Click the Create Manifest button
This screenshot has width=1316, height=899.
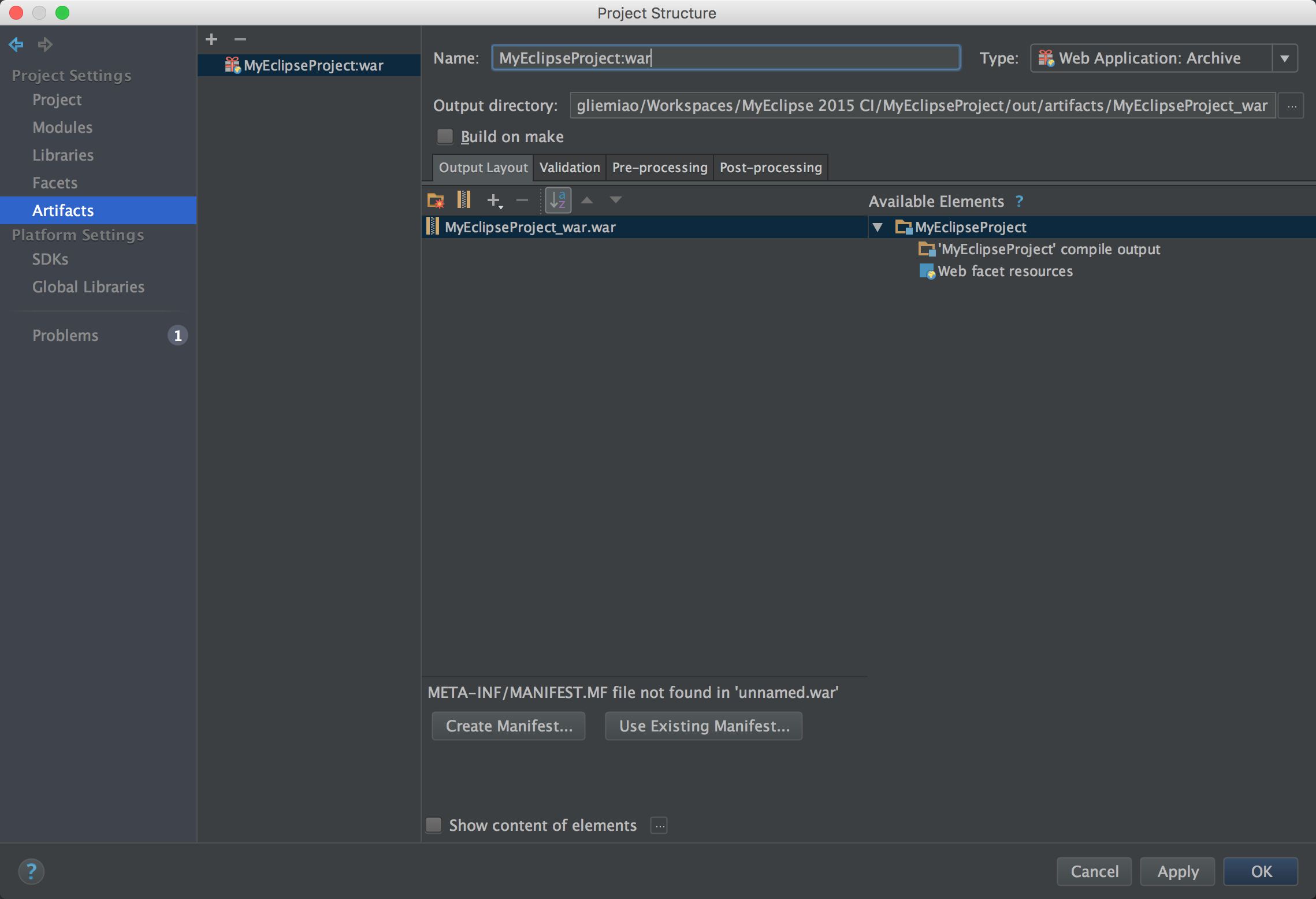[508, 726]
